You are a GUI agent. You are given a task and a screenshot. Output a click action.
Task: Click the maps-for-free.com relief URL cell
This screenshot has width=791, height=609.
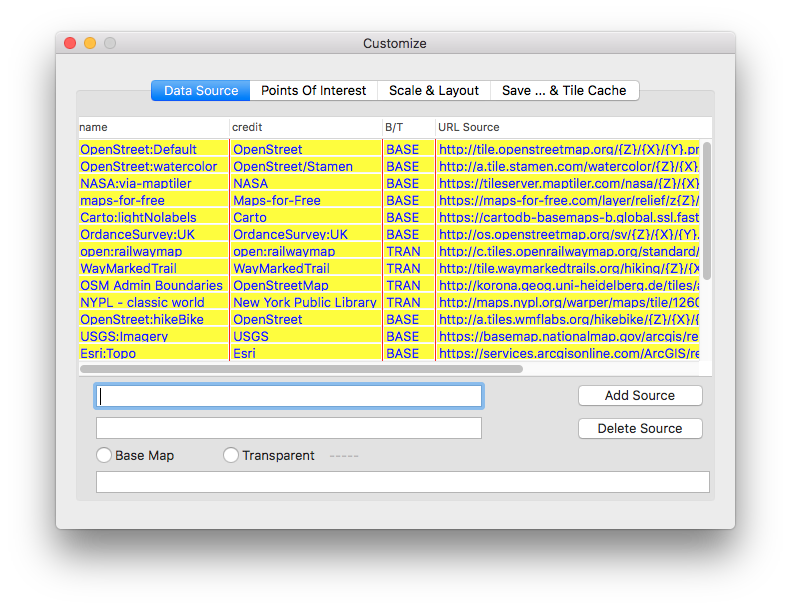568,200
